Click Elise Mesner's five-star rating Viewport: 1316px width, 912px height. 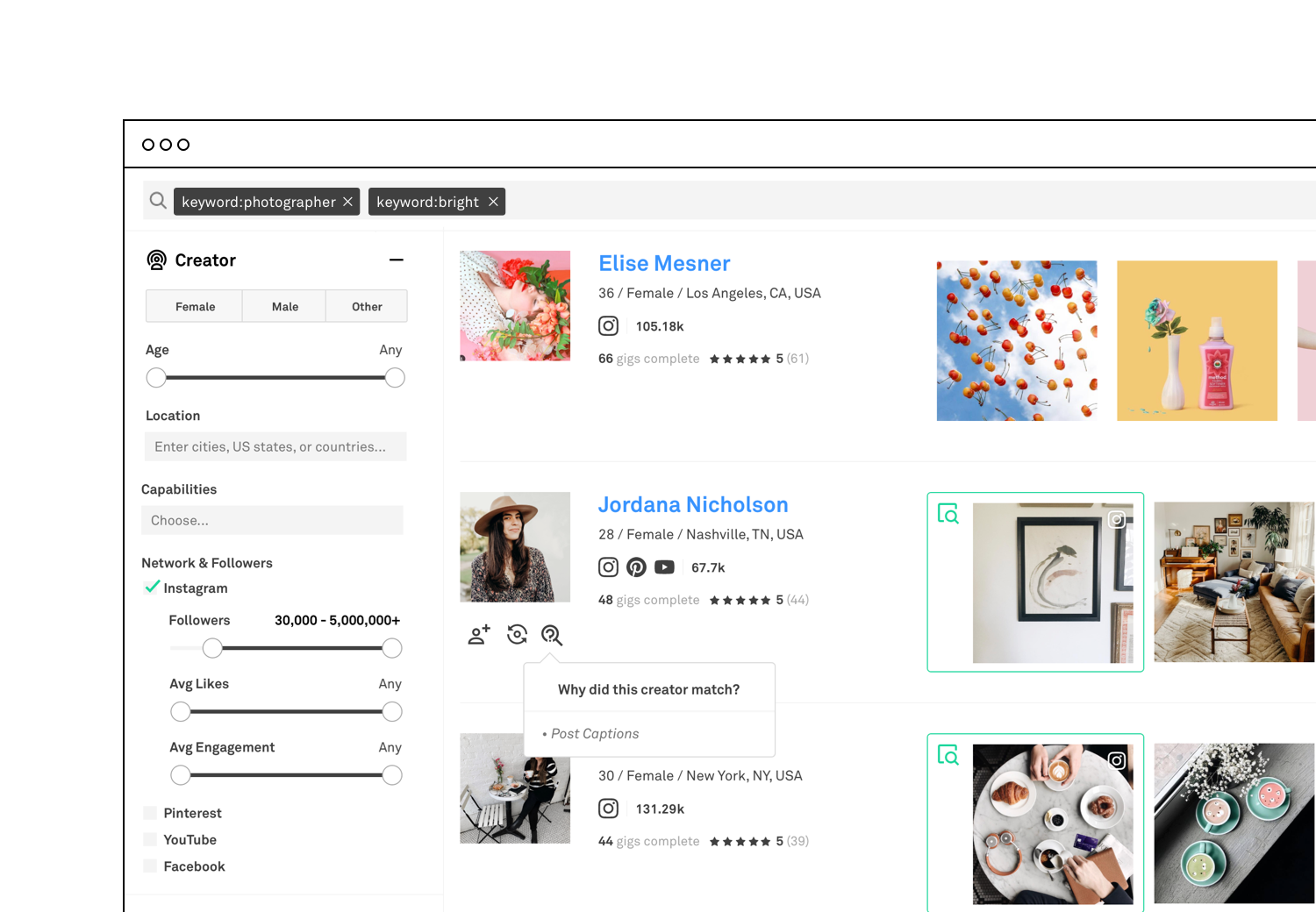click(740, 359)
